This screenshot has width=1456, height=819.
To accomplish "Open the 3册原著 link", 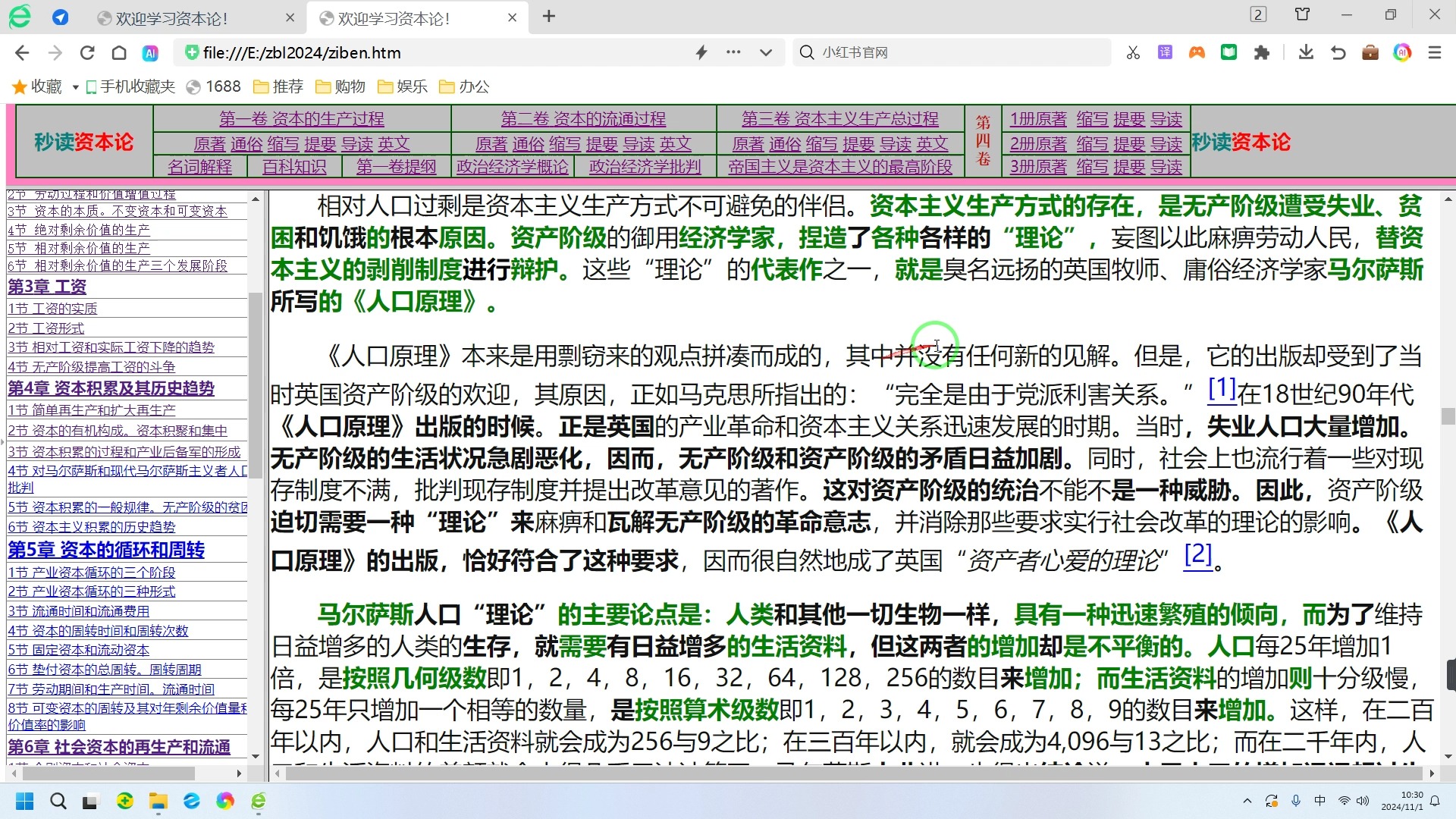I will coord(1038,166).
